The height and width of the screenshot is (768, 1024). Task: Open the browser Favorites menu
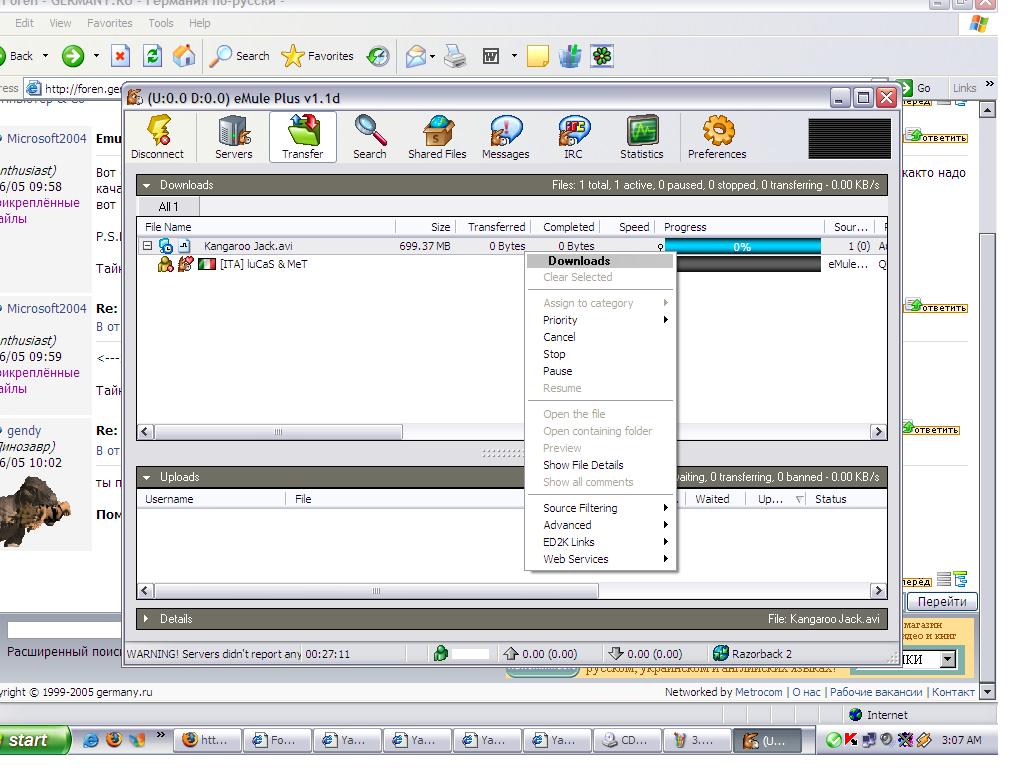tap(110, 23)
